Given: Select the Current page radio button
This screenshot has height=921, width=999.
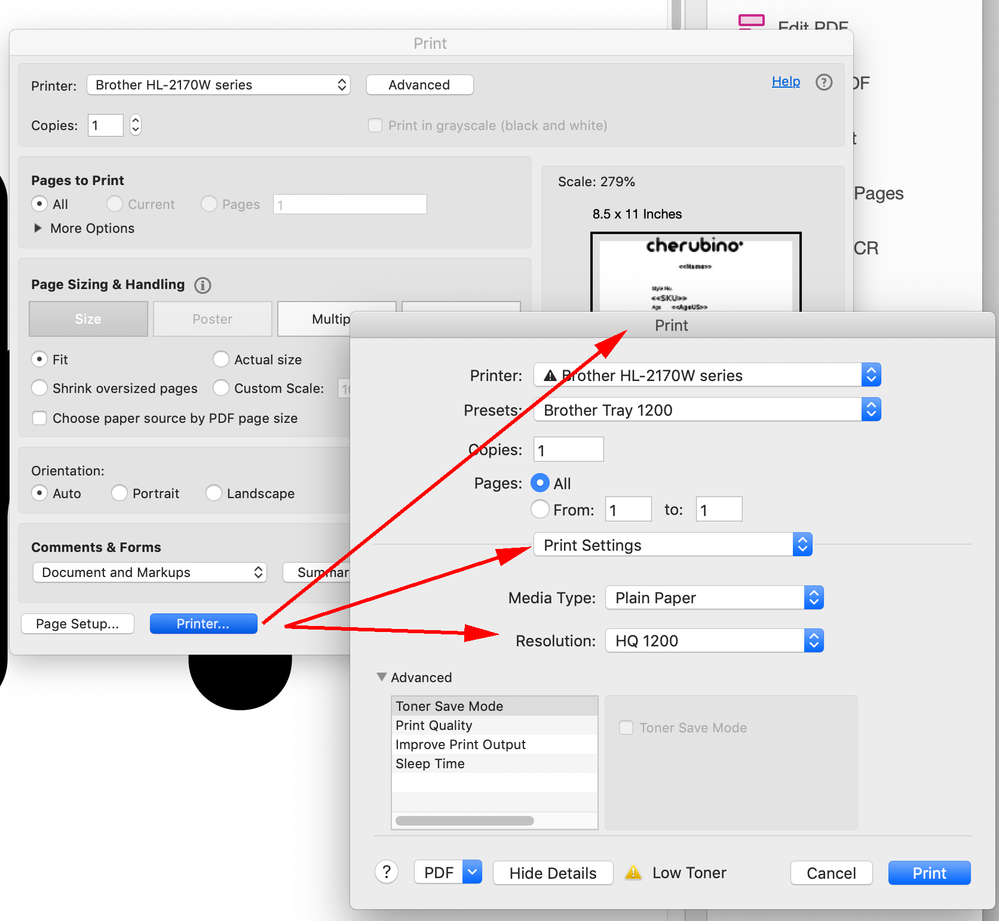Looking at the screenshot, I should tap(115, 204).
